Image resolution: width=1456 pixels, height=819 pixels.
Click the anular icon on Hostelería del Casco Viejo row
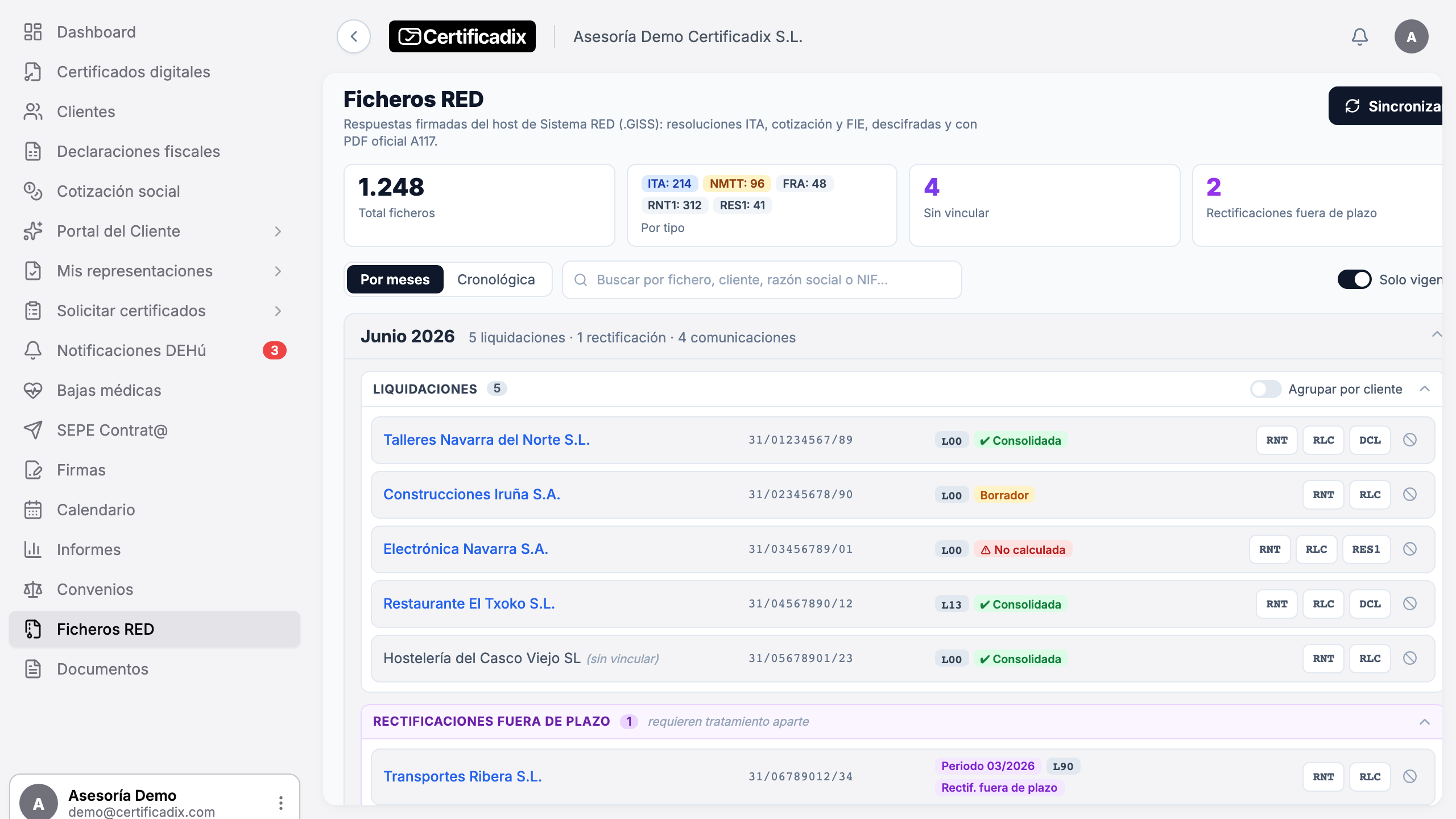tap(1409, 658)
